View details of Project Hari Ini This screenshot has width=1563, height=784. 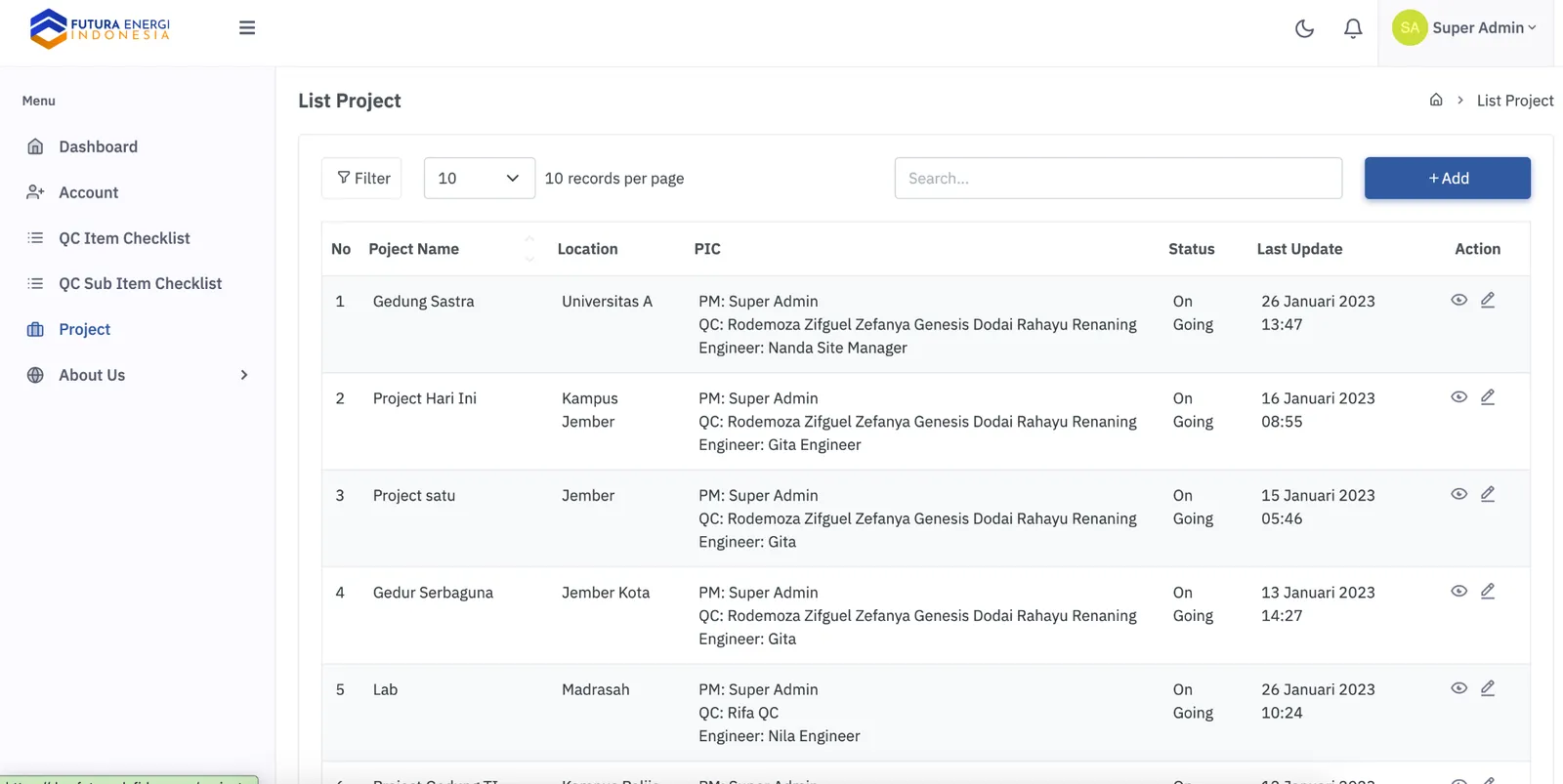click(x=1458, y=396)
